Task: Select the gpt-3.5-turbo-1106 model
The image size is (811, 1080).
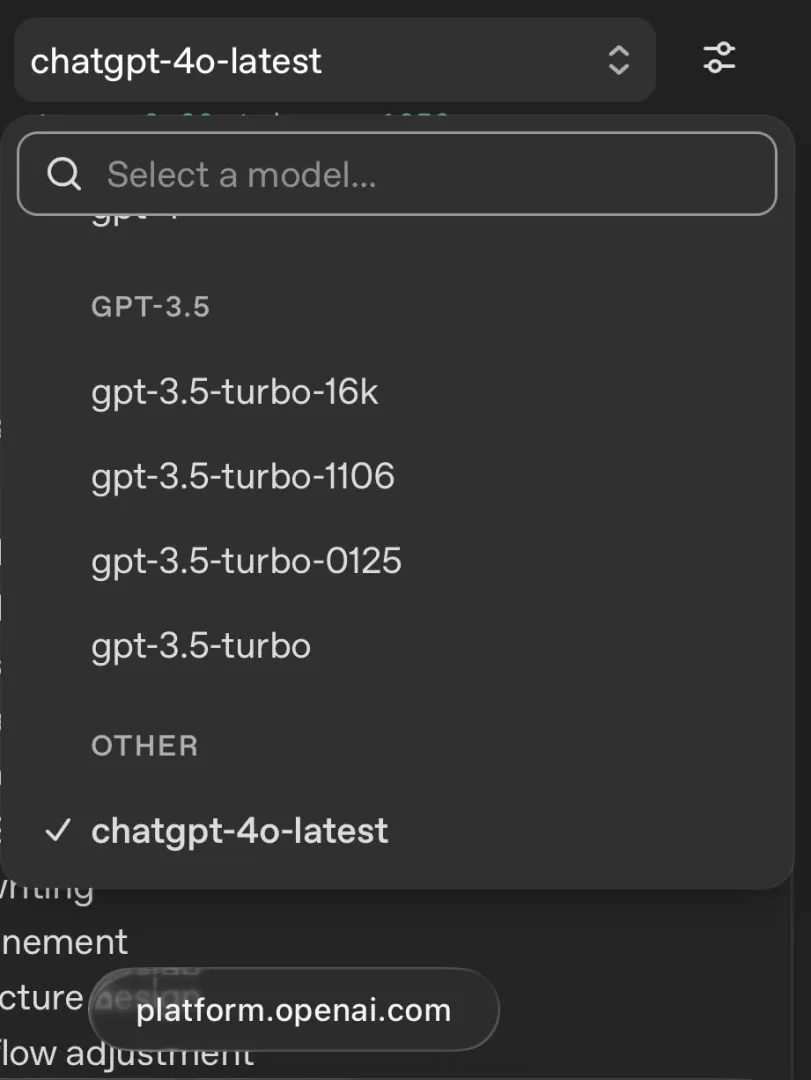Action: tap(243, 477)
